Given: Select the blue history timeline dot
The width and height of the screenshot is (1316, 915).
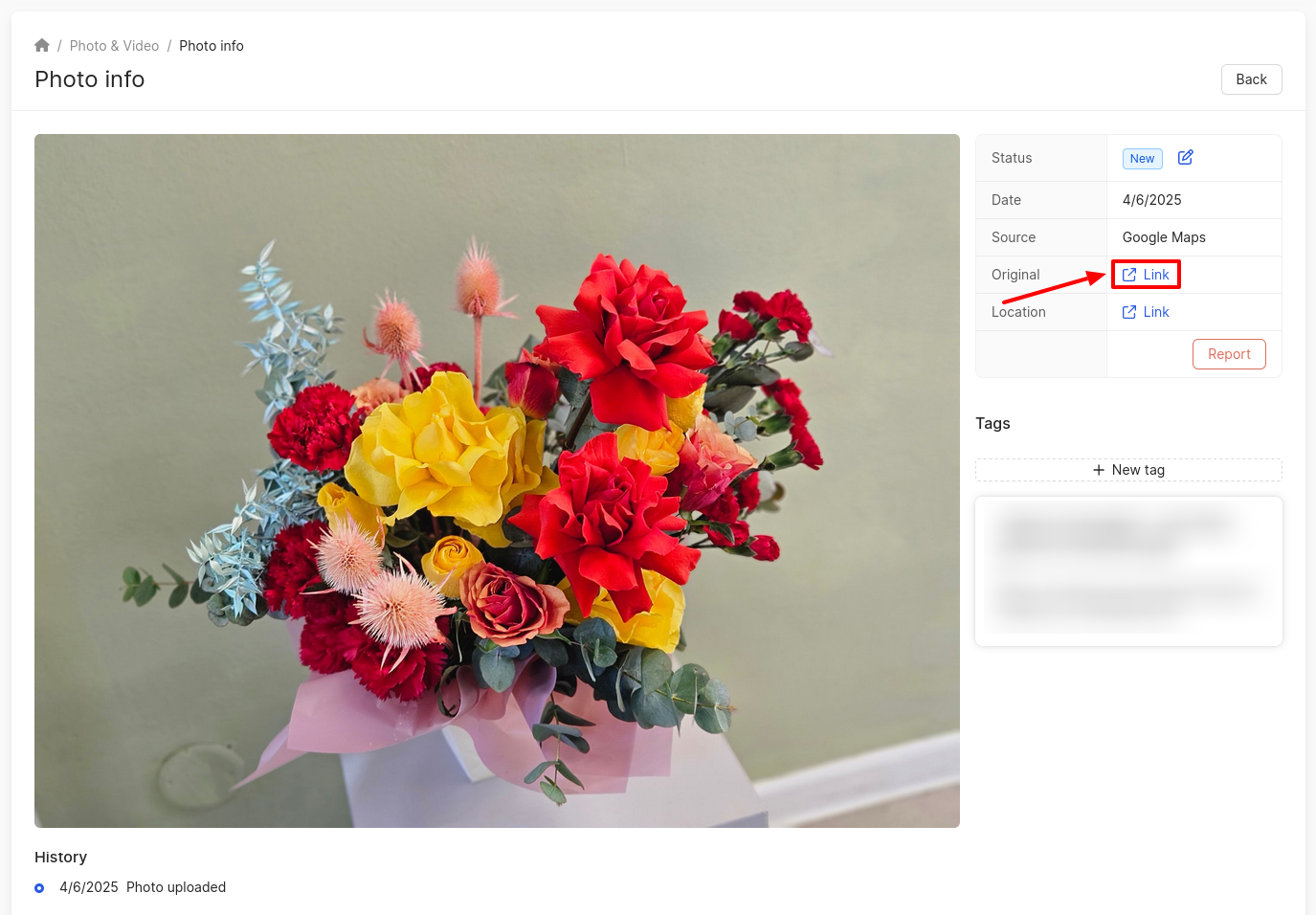Looking at the screenshot, I should [39, 888].
